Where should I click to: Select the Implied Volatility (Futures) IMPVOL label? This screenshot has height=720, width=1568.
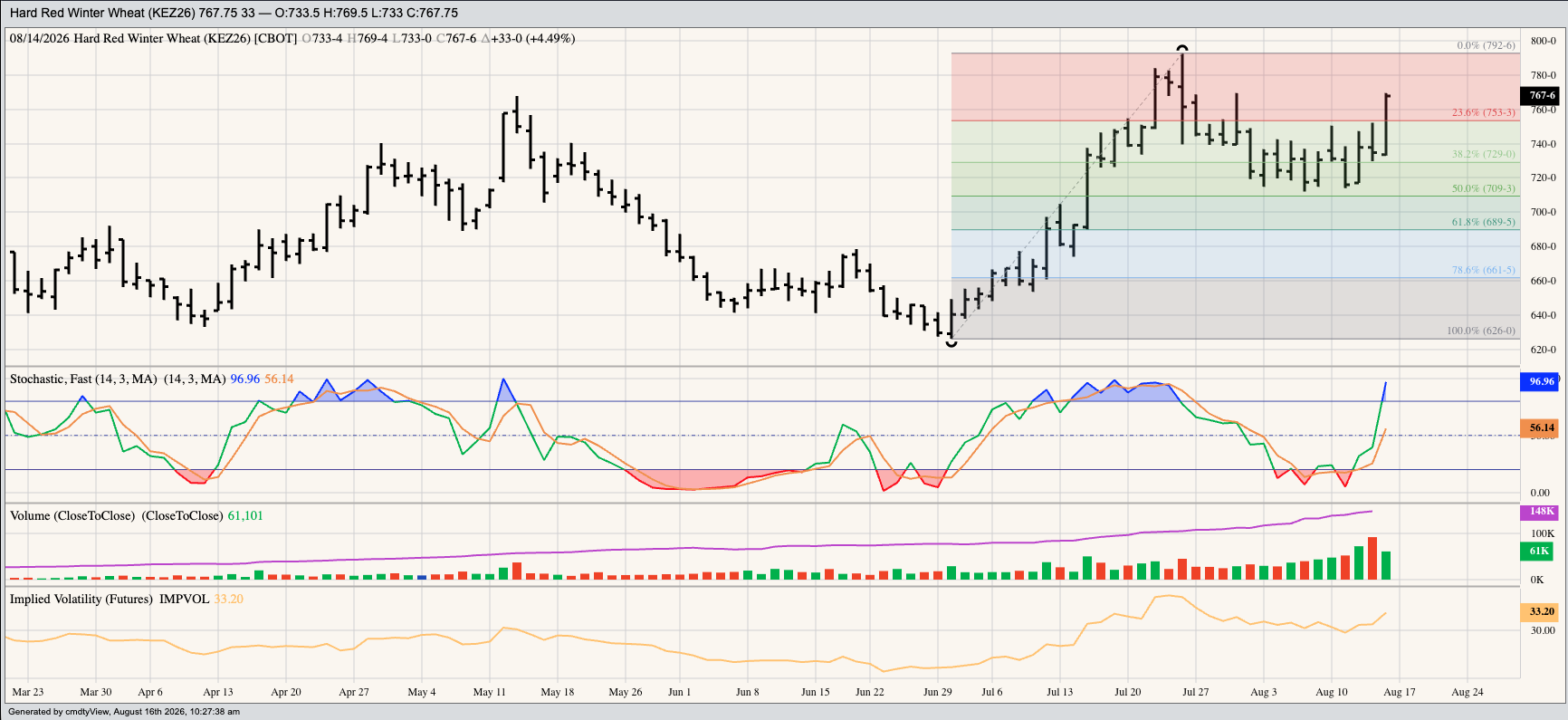110,599
